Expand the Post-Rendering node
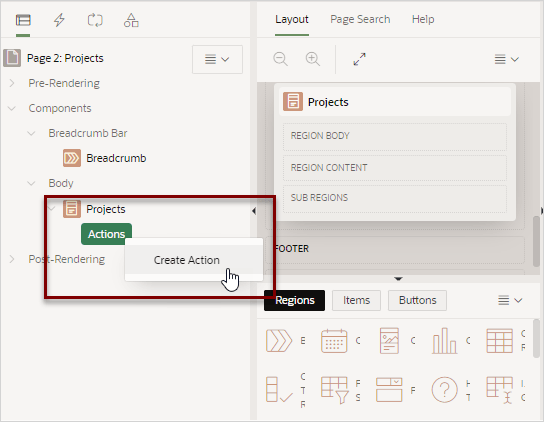The height and width of the screenshot is (422, 544). 12,259
